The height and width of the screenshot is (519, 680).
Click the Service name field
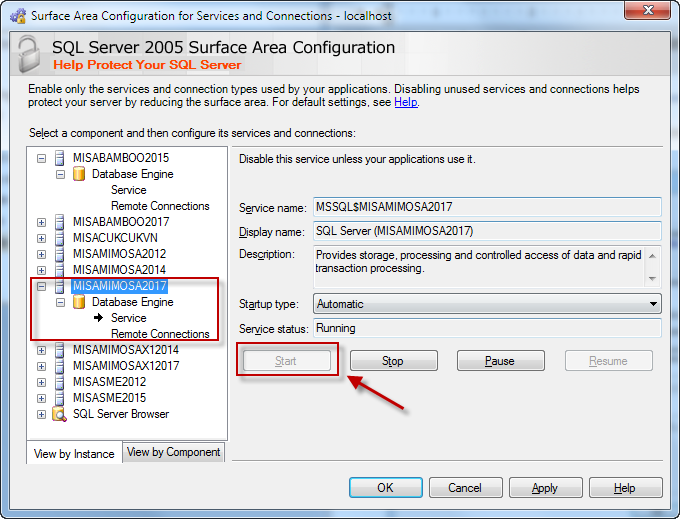[x=487, y=207]
